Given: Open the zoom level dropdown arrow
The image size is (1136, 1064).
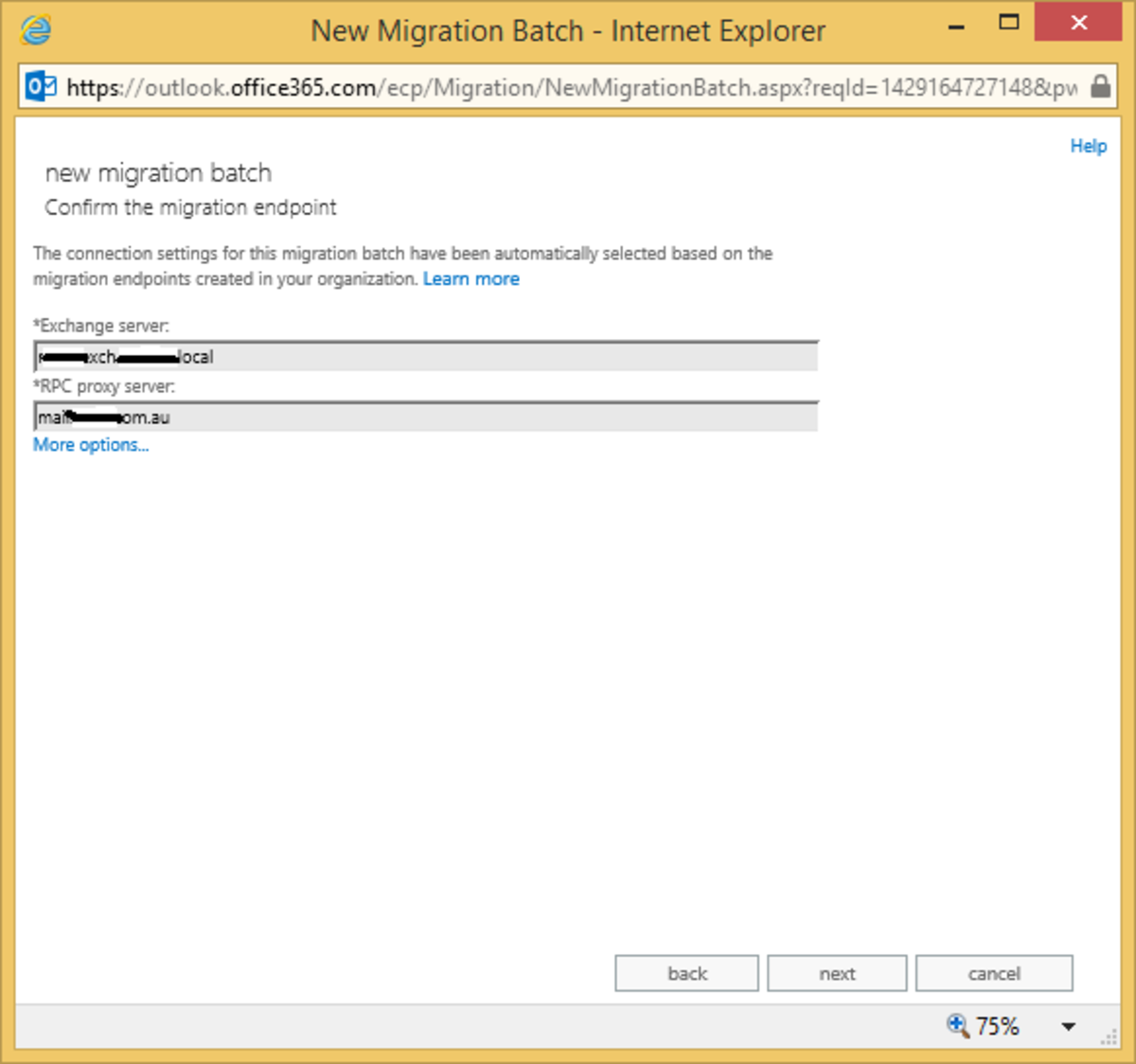Looking at the screenshot, I should [x=1068, y=1026].
